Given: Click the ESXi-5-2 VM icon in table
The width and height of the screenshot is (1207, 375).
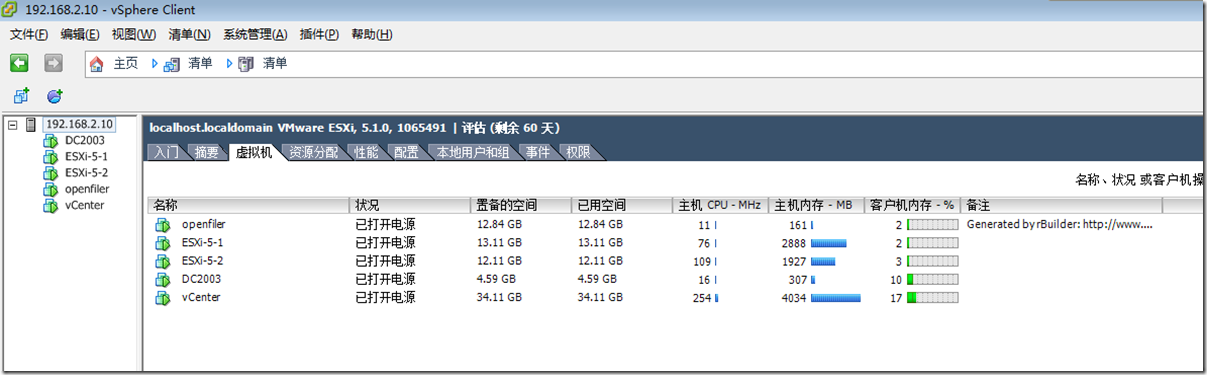Looking at the screenshot, I should pos(163,261).
